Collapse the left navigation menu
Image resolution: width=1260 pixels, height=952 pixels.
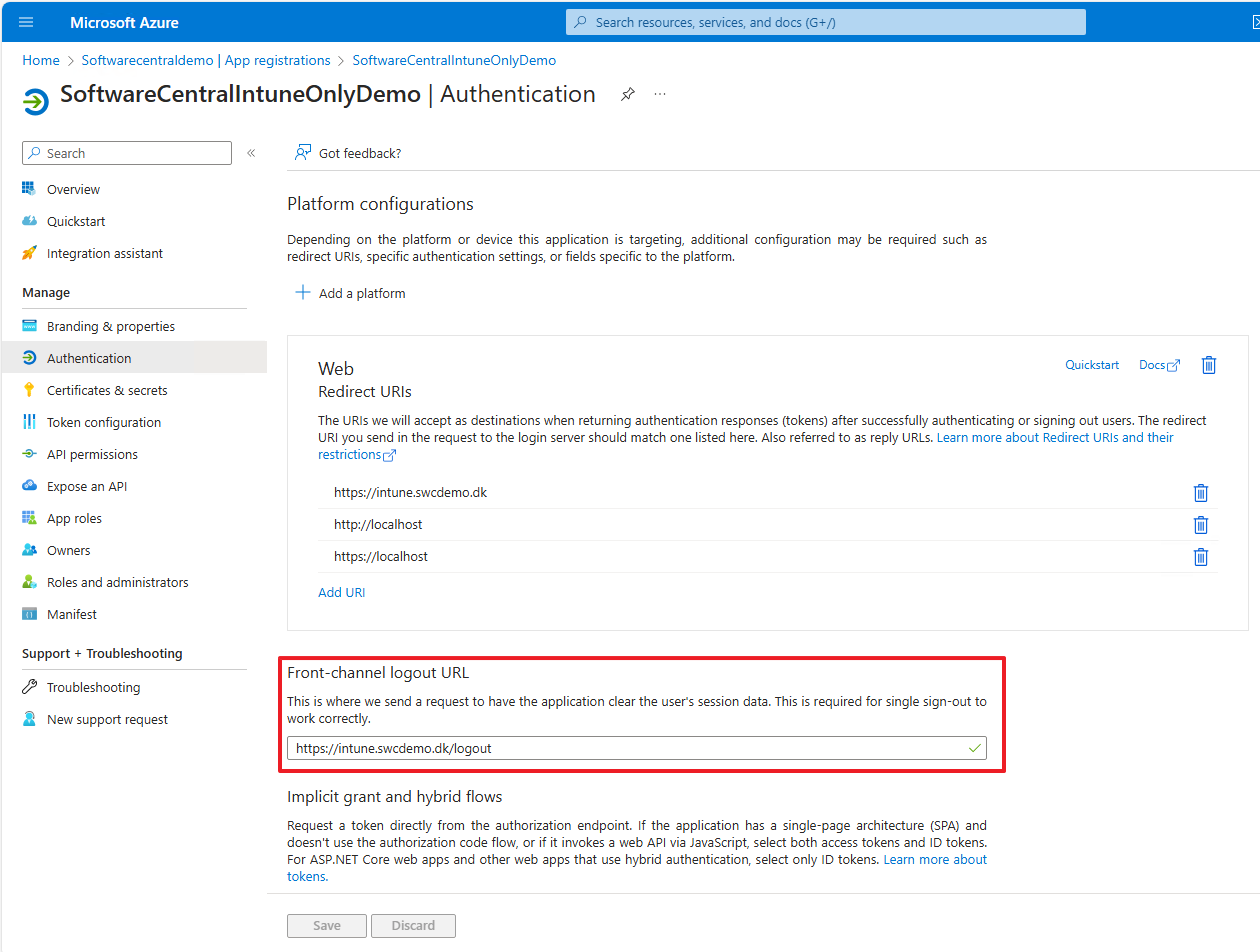coord(251,153)
